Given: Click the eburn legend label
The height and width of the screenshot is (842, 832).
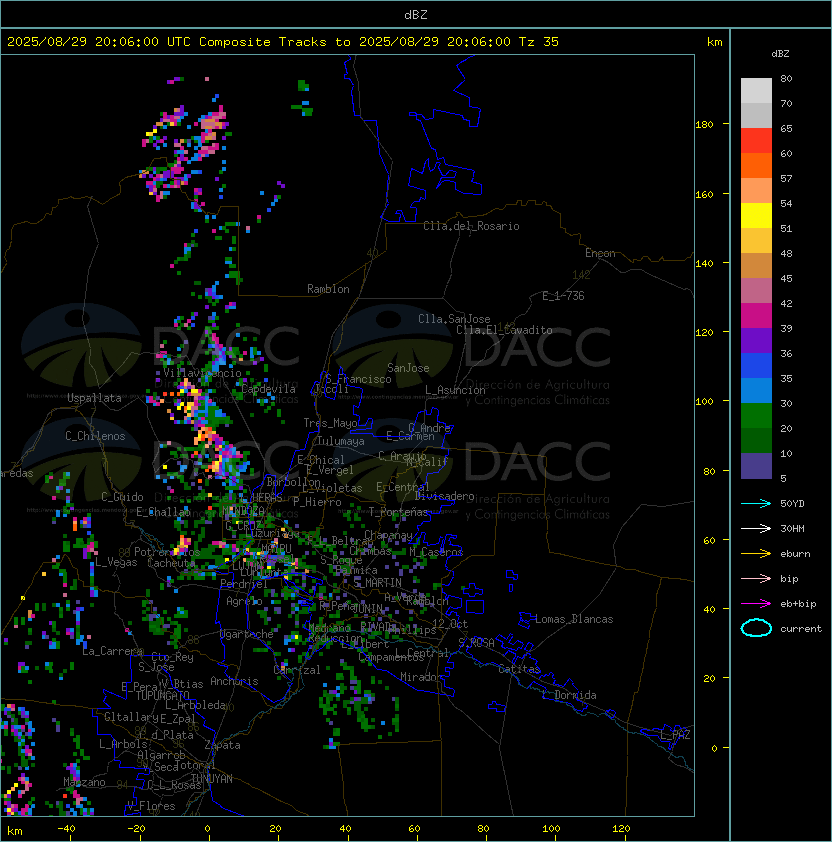Looking at the screenshot, I should click(795, 554).
